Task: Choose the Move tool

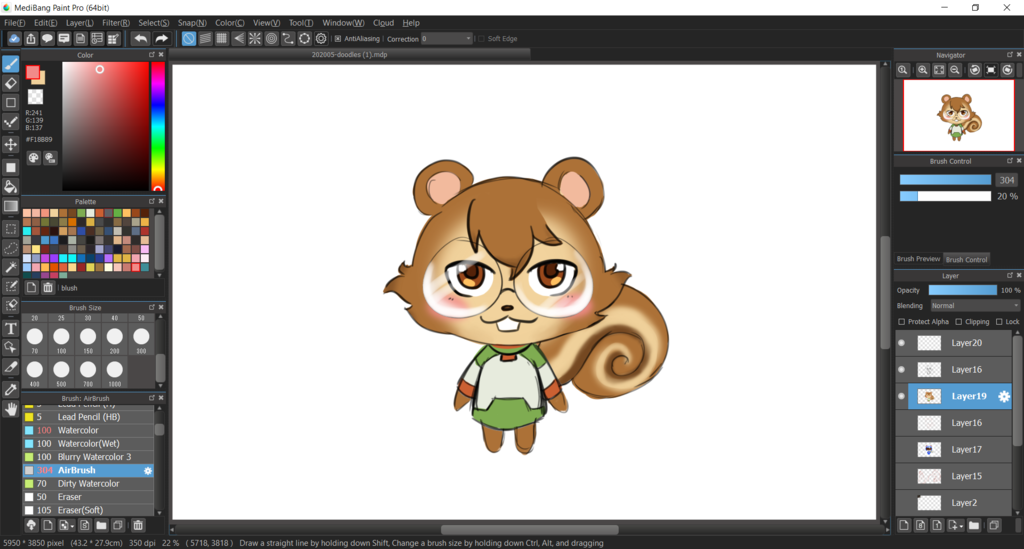Action: click(10, 144)
